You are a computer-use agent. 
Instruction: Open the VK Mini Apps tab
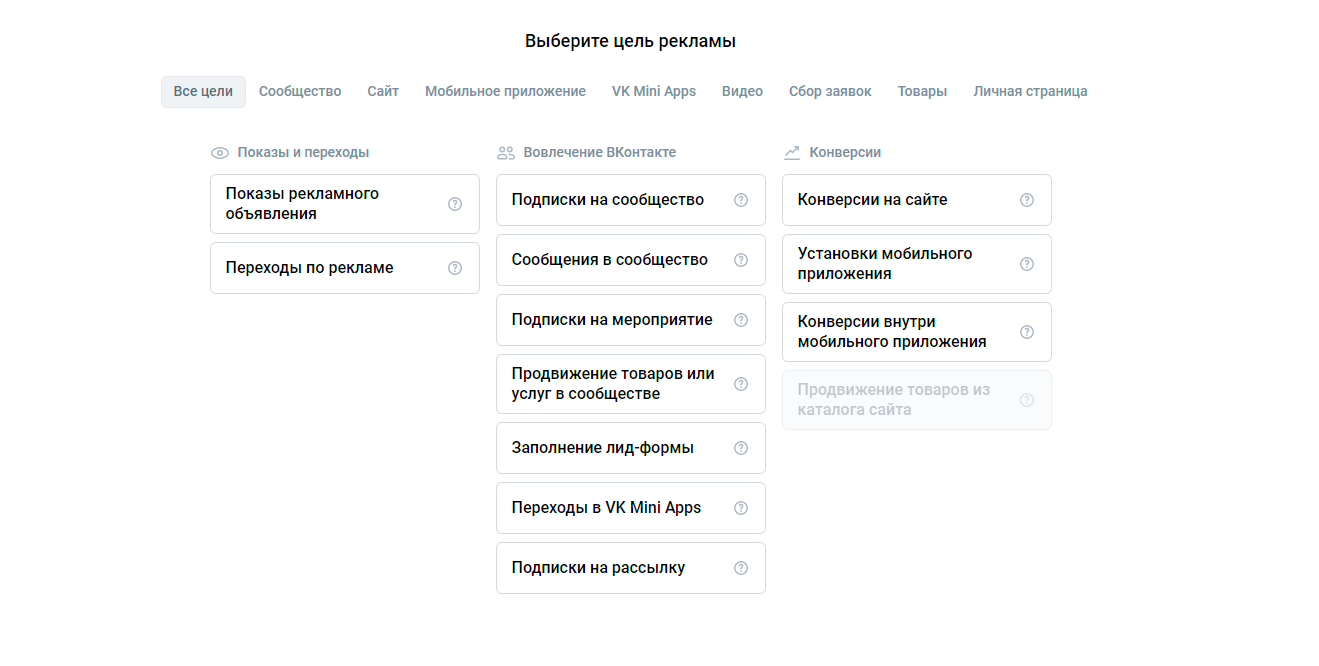(x=654, y=91)
